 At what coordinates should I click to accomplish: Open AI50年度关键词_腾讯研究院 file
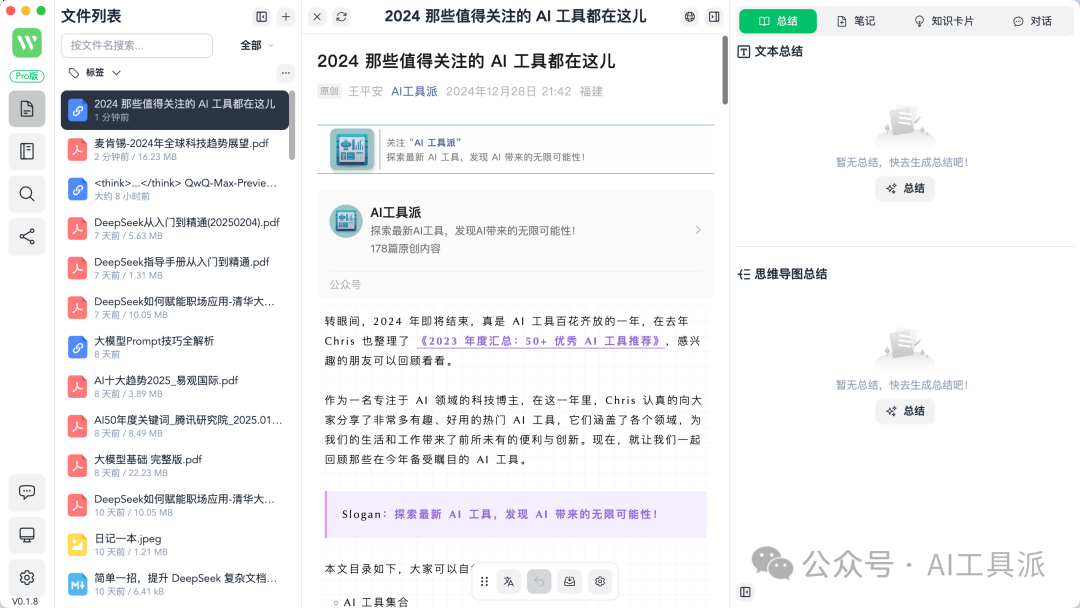pos(175,426)
